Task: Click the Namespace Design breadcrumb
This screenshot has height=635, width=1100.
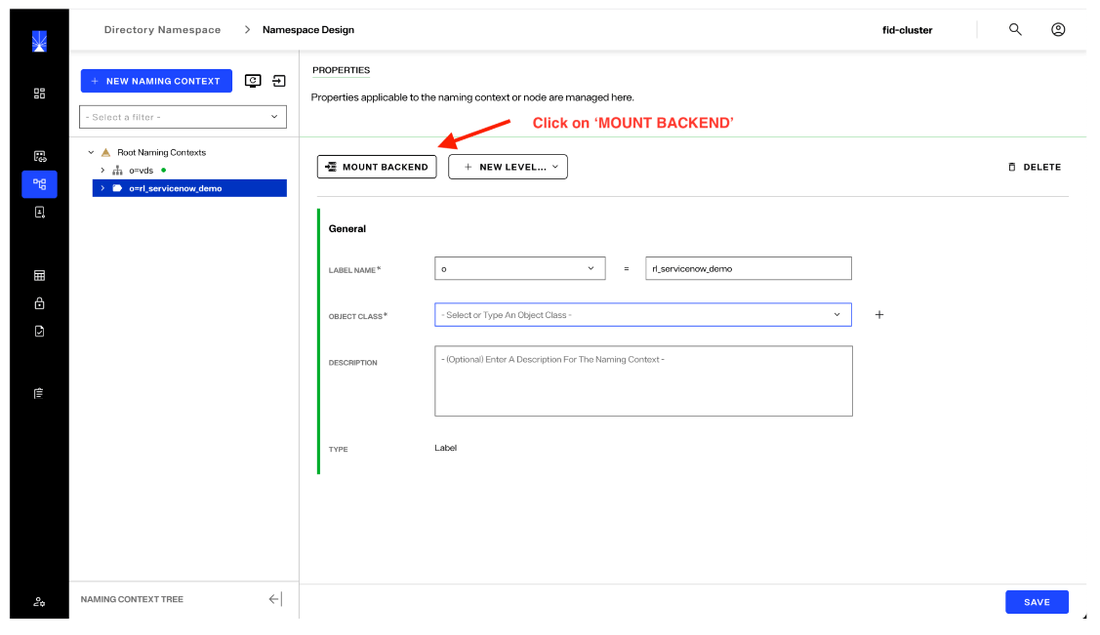Action: 308,29
